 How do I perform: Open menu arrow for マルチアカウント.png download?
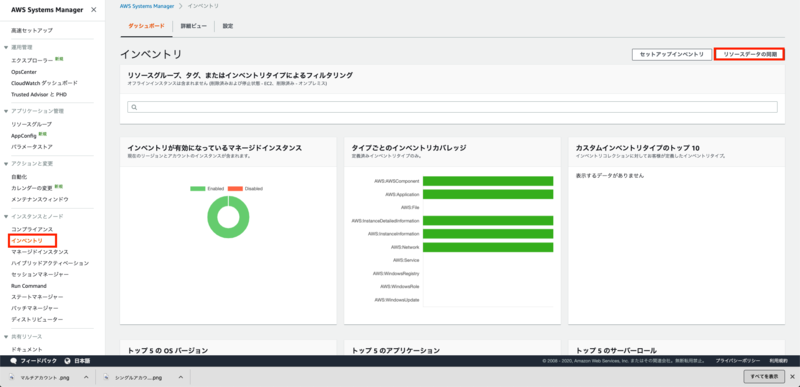click(86, 377)
